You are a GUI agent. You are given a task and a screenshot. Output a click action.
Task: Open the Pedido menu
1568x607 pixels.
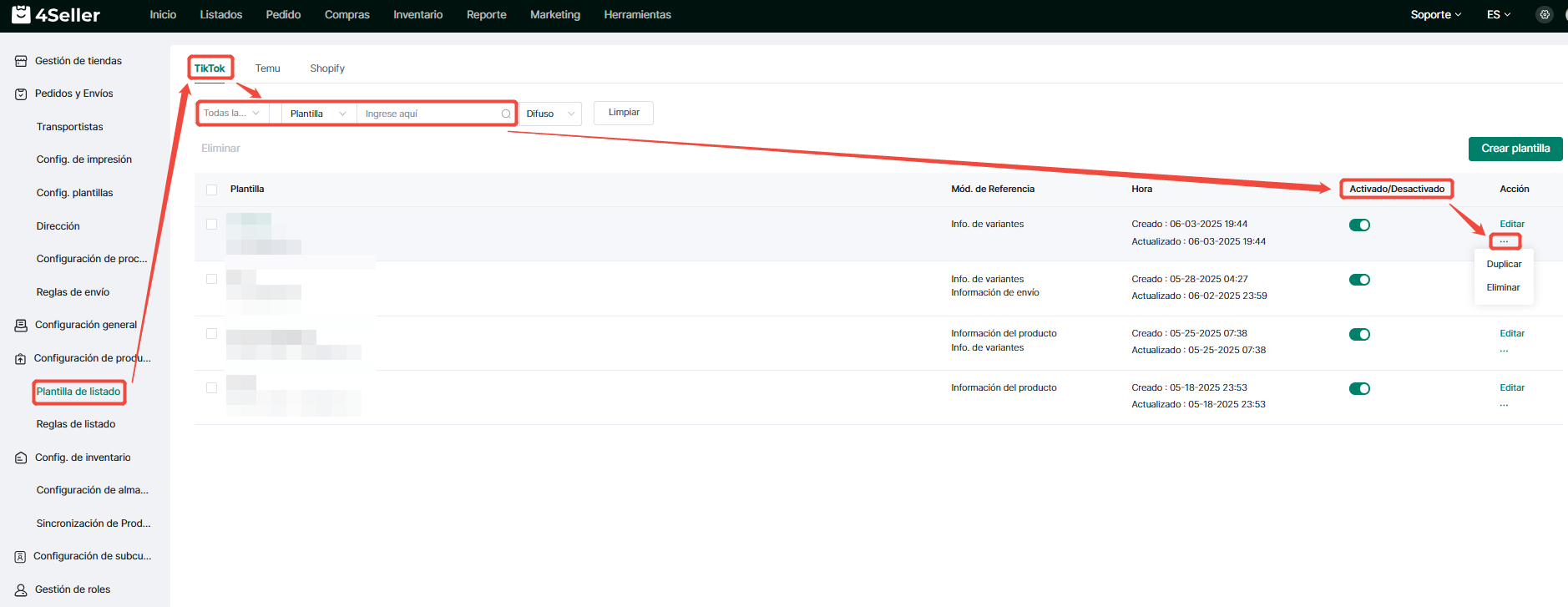click(x=283, y=14)
